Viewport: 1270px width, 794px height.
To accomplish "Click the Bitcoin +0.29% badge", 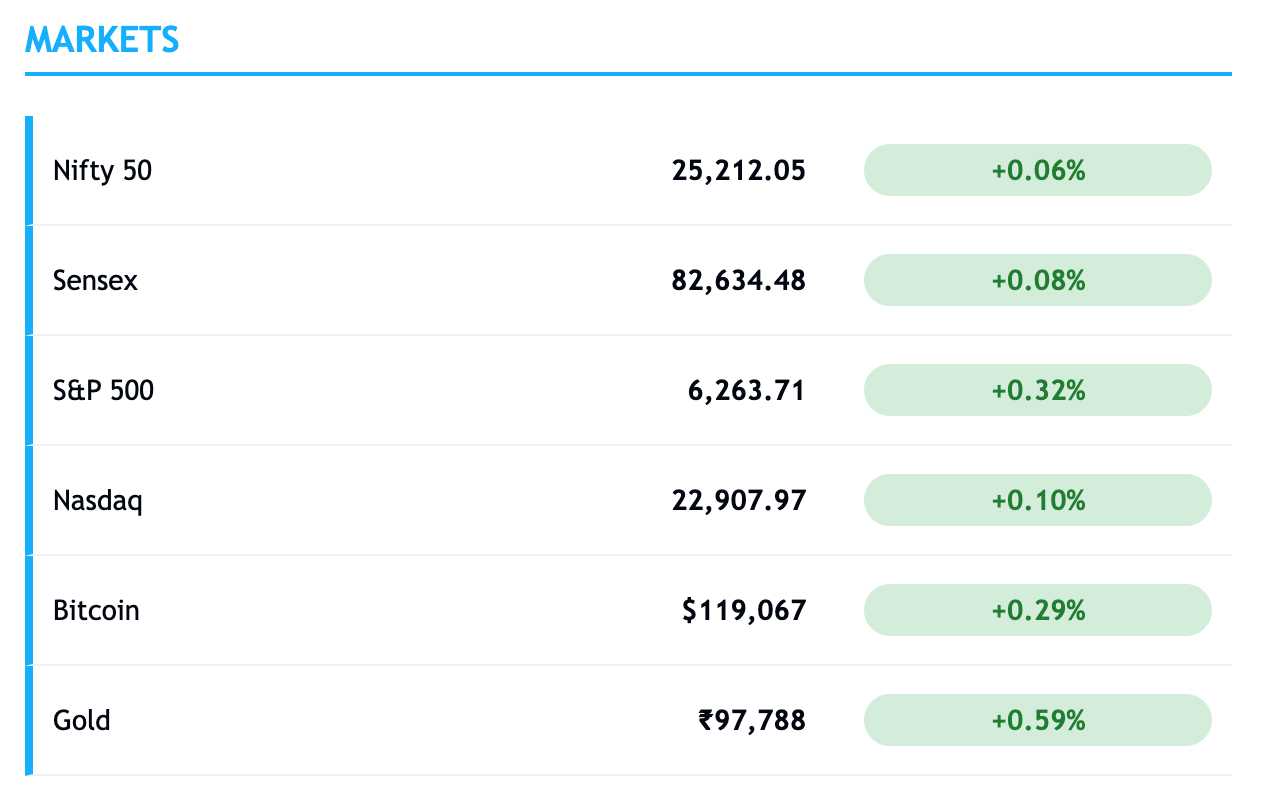I will click(1038, 610).
